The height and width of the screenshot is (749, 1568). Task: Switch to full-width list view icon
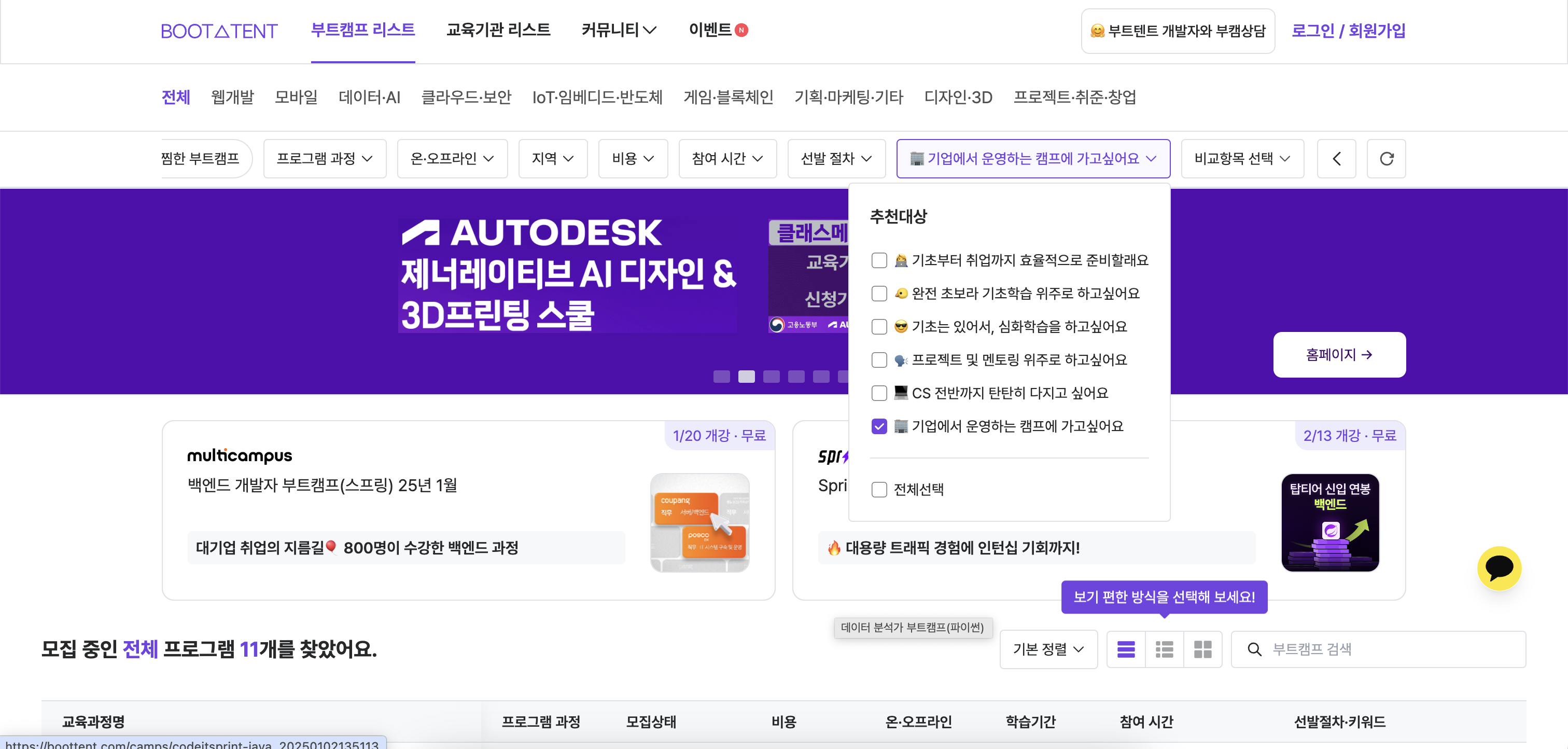[x=1126, y=649]
